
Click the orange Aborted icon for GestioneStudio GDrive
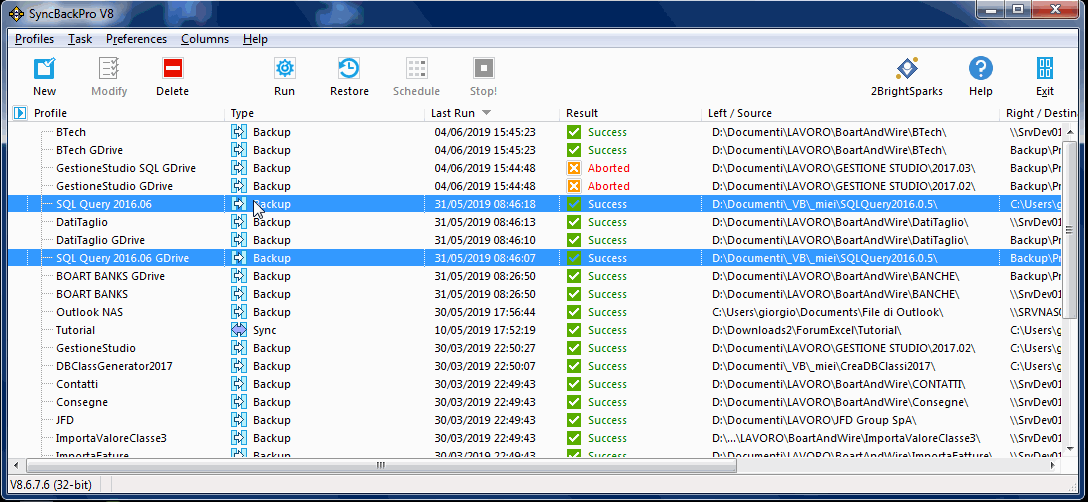[x=573, y=186]
